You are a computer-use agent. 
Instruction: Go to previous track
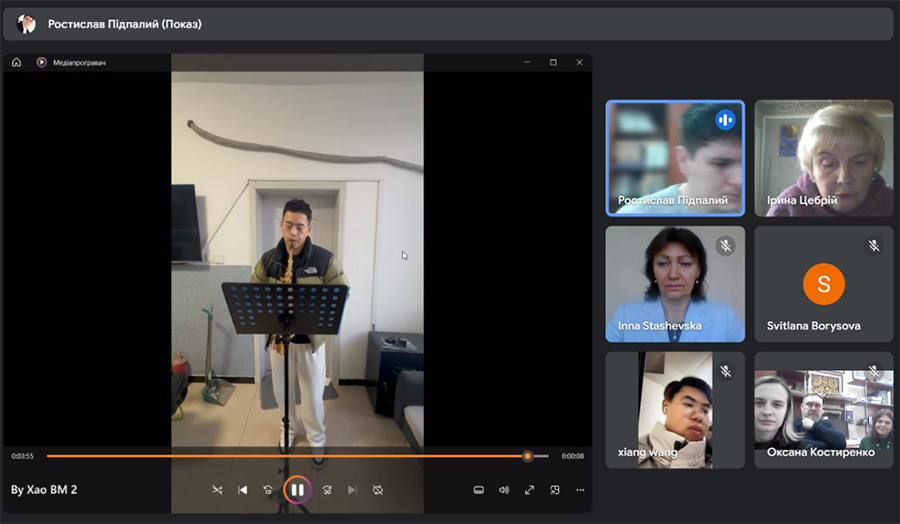pyautogui.click(x=243, y=490)
